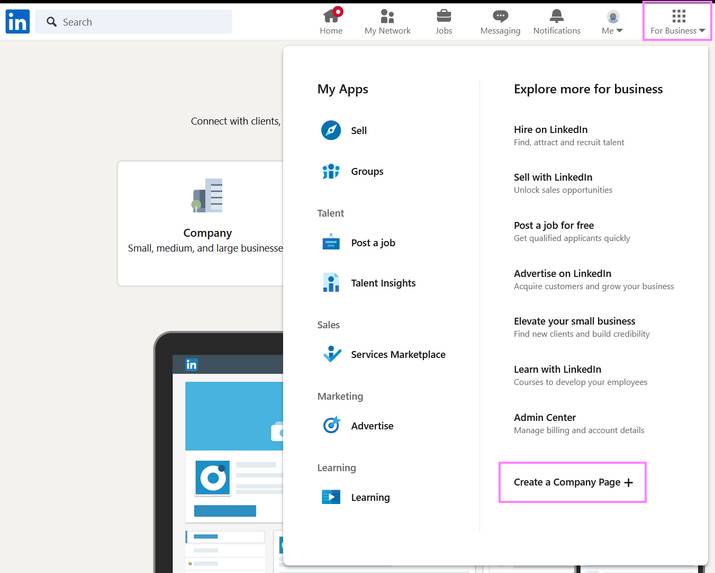Click the My Apps heading
Viewport: 715px width, 573px height.
(x=342, y=89)
